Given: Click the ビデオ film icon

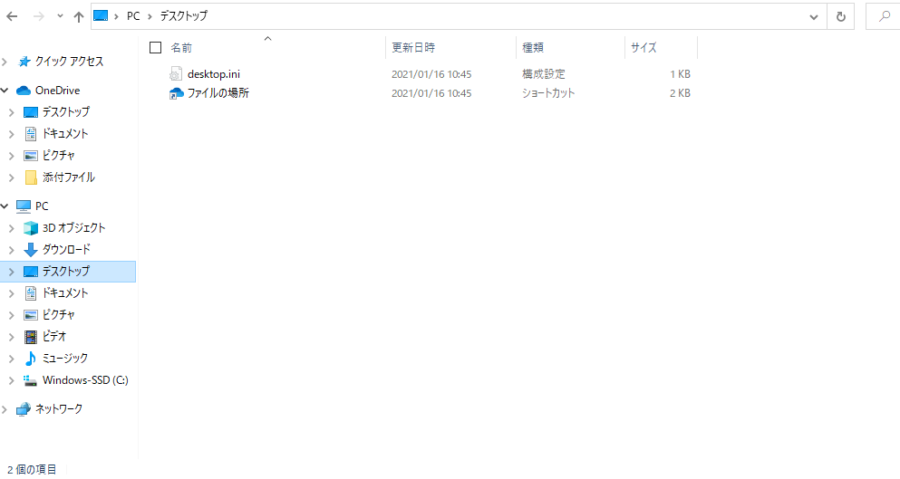Looking at the screenshot, I should [30, 337].
